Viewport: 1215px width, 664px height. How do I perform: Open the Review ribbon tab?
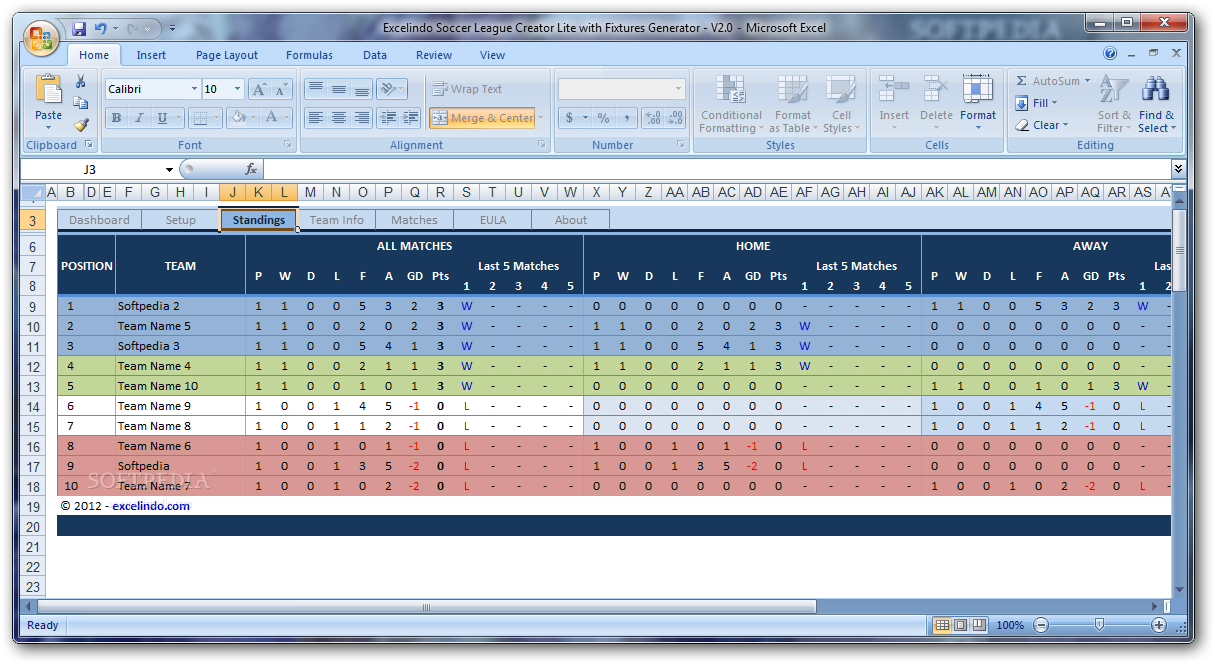tap(434, 55)
